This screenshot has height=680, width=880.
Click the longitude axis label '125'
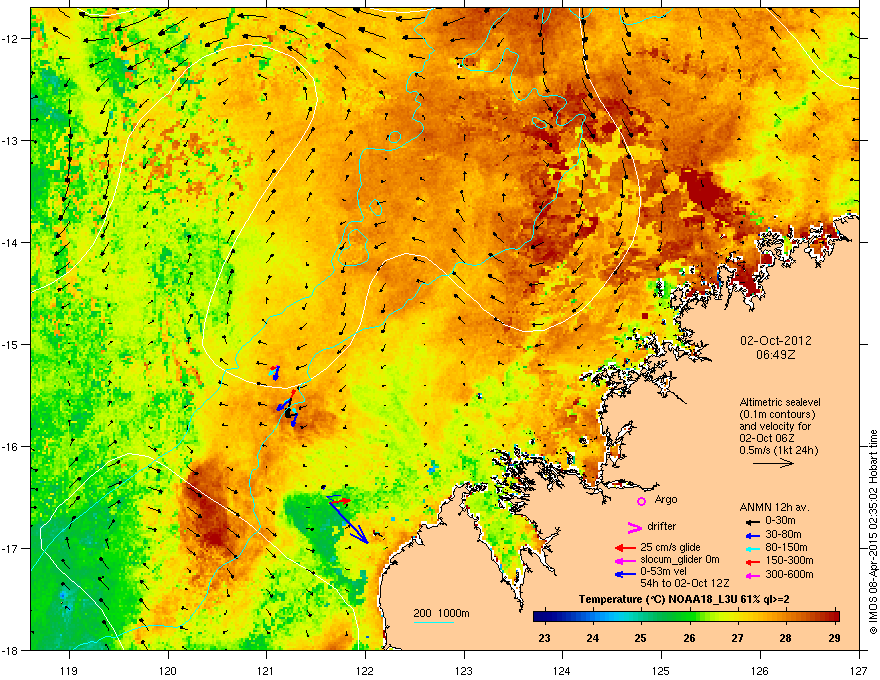coord(661,670)
